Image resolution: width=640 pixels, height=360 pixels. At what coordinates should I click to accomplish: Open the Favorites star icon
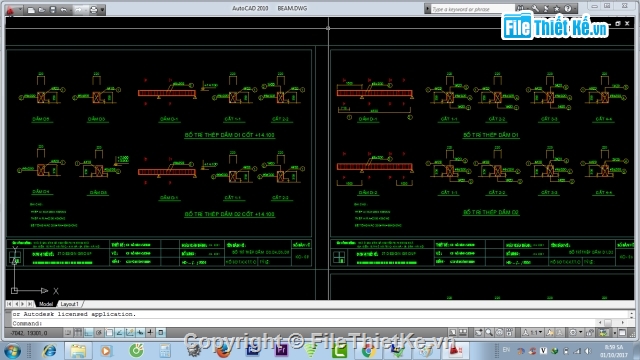pos(557,9)
